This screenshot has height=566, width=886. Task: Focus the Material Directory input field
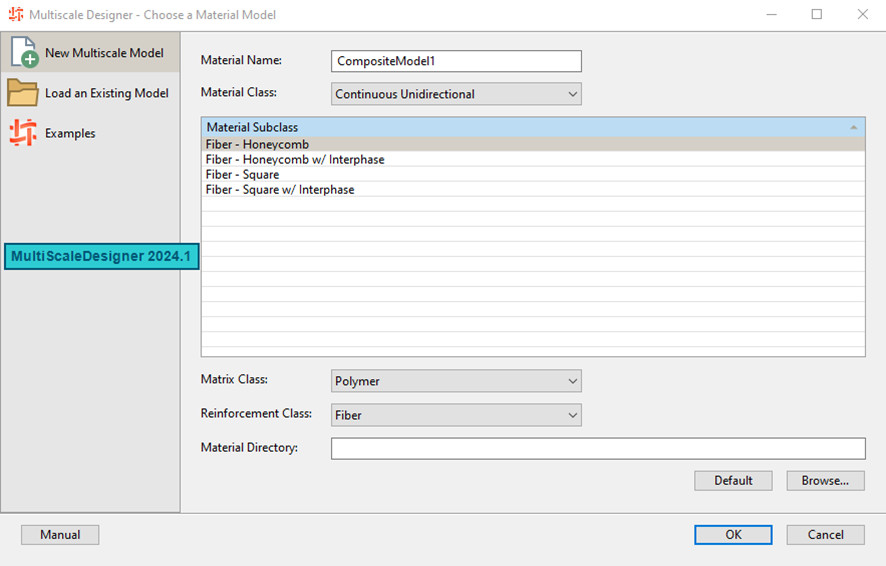coord(598,448)
